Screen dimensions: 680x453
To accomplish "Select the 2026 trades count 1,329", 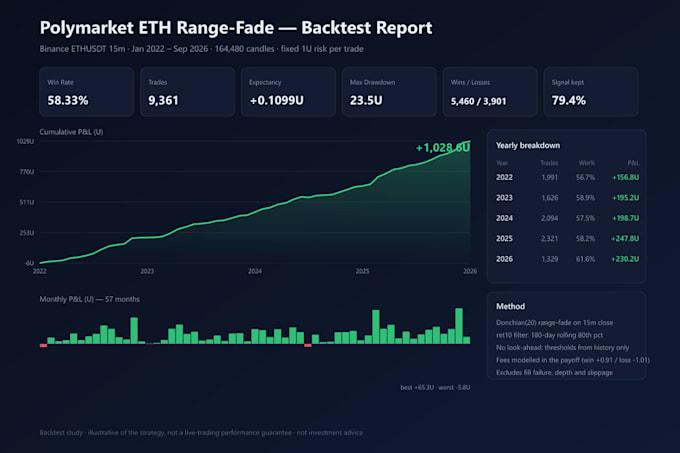I will (x=549, y=259).
